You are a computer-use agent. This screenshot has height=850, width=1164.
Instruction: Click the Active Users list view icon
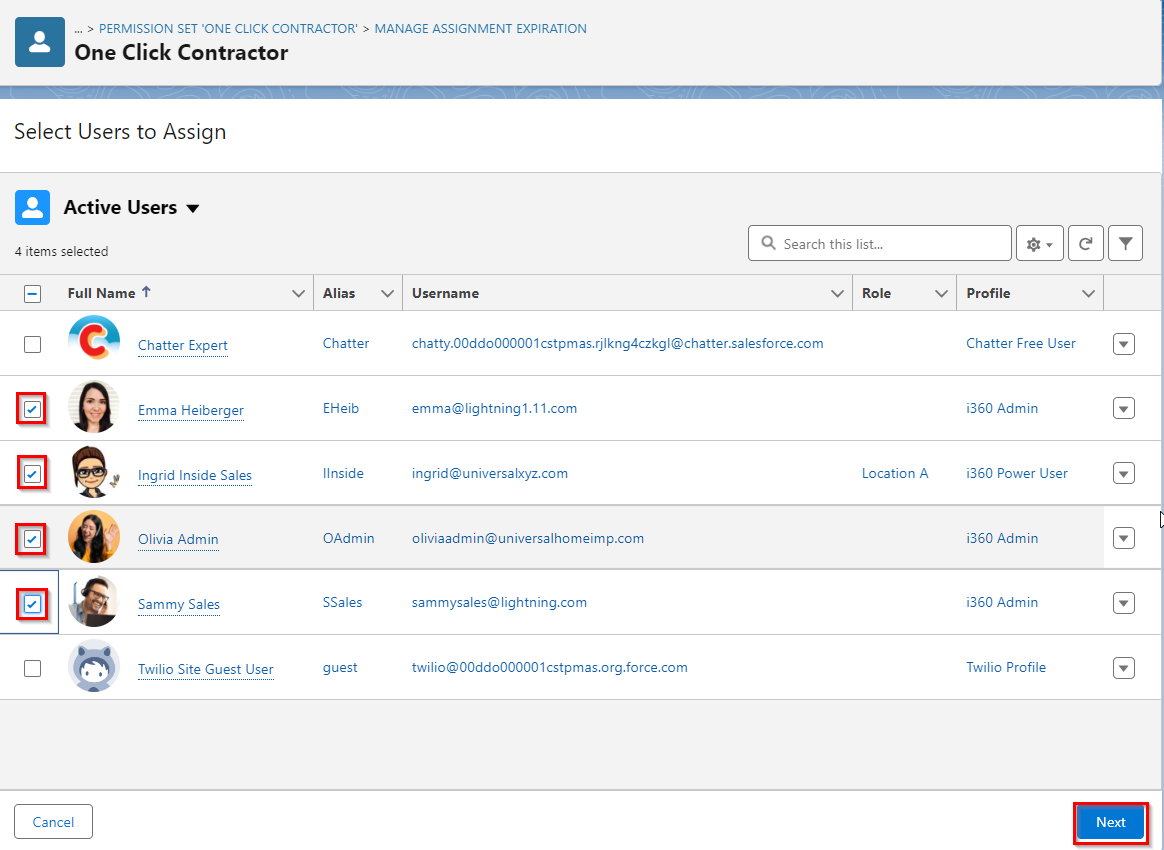coord(33,207)
